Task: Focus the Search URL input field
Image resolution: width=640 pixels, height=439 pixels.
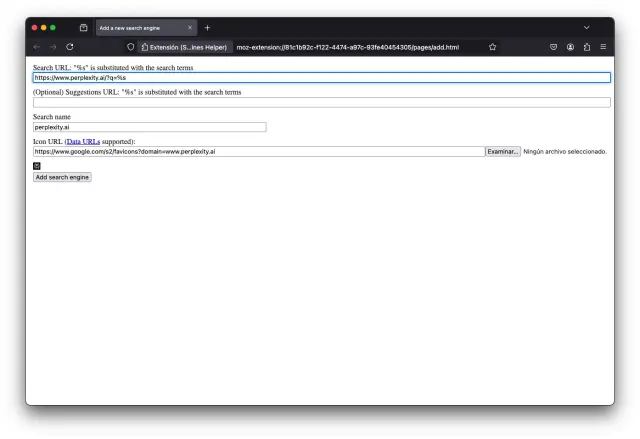Action: (x=321, y=77)
